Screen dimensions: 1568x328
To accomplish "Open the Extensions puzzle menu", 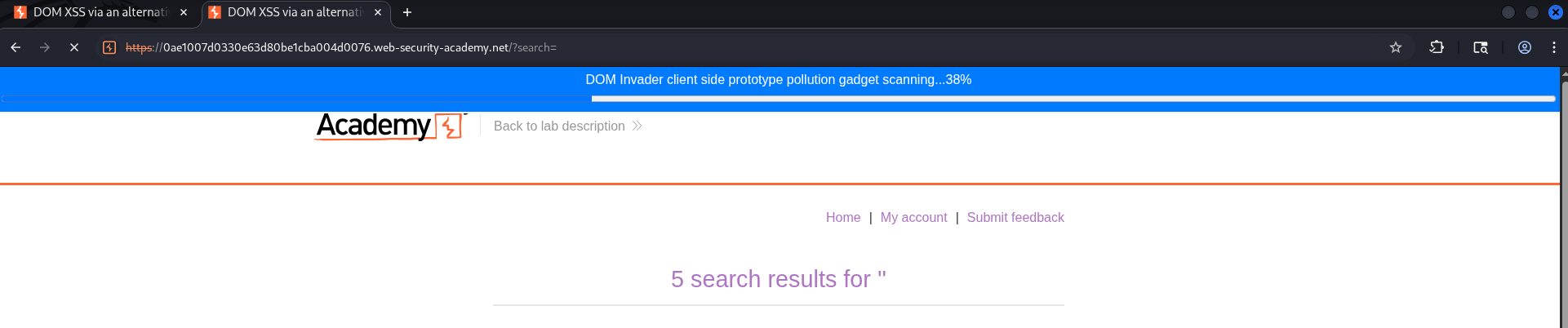I will [1437, 47].
